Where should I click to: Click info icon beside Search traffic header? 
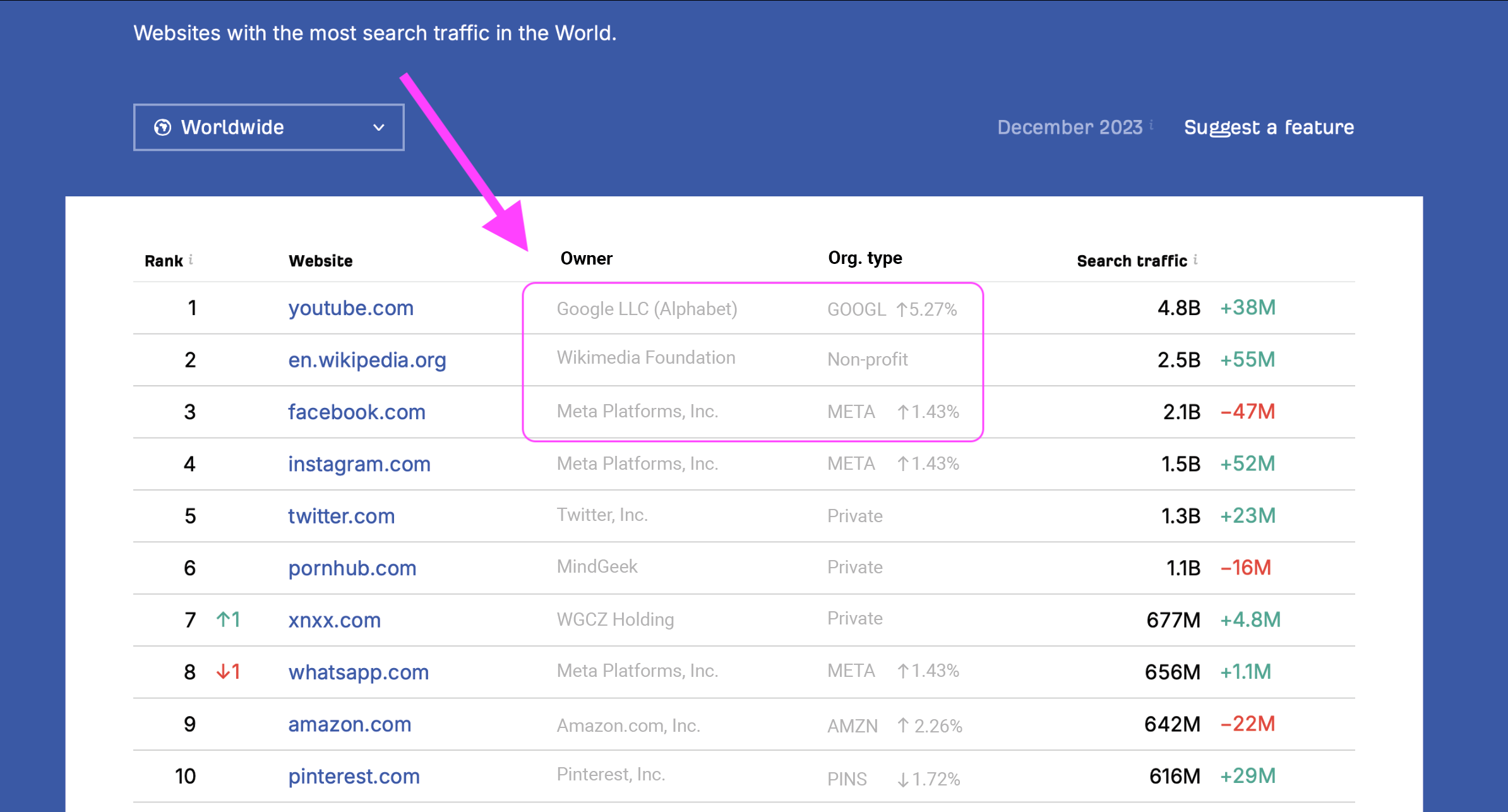tap(1195, 260)
